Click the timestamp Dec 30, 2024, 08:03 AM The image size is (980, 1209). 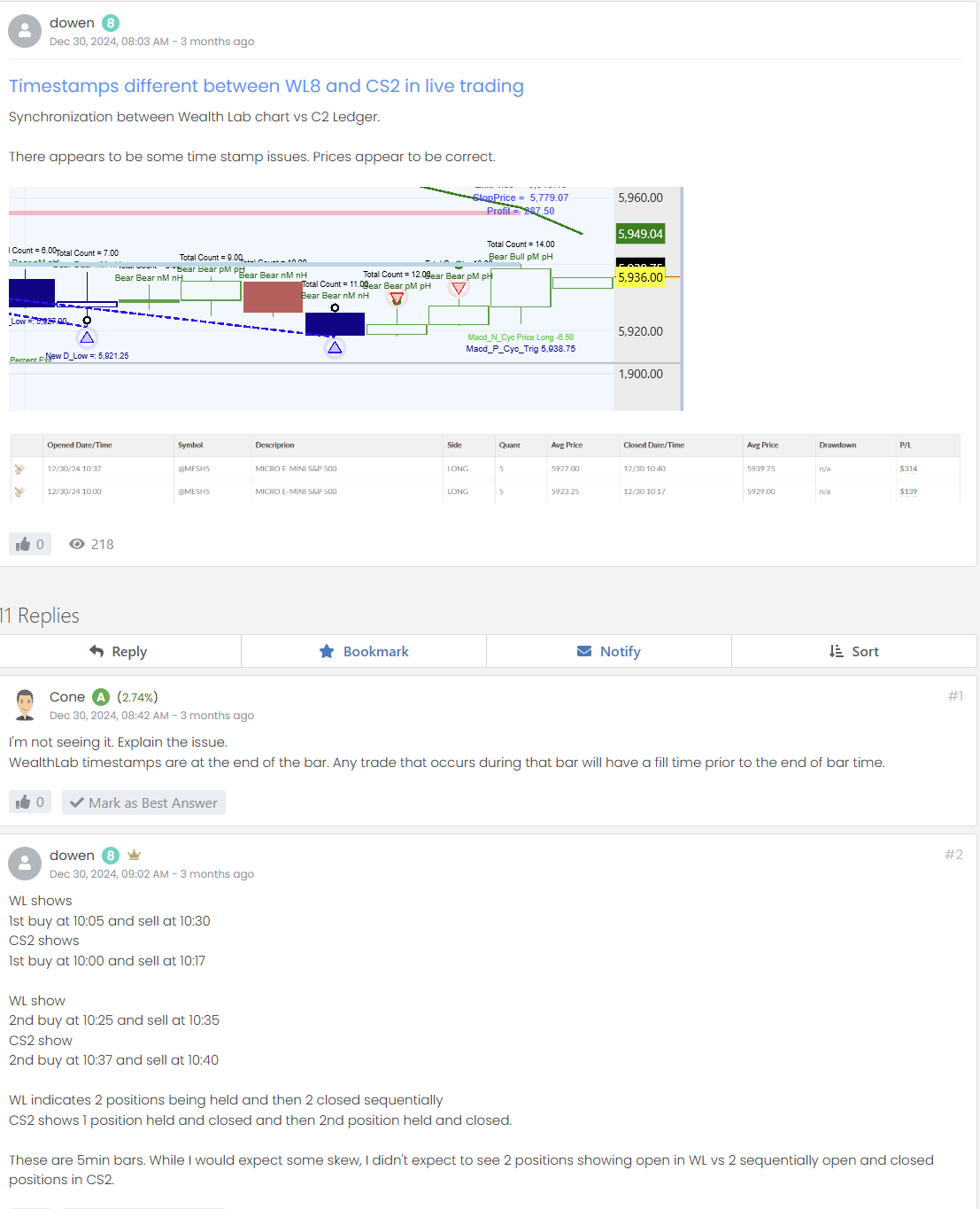click(x=109, y=42)
